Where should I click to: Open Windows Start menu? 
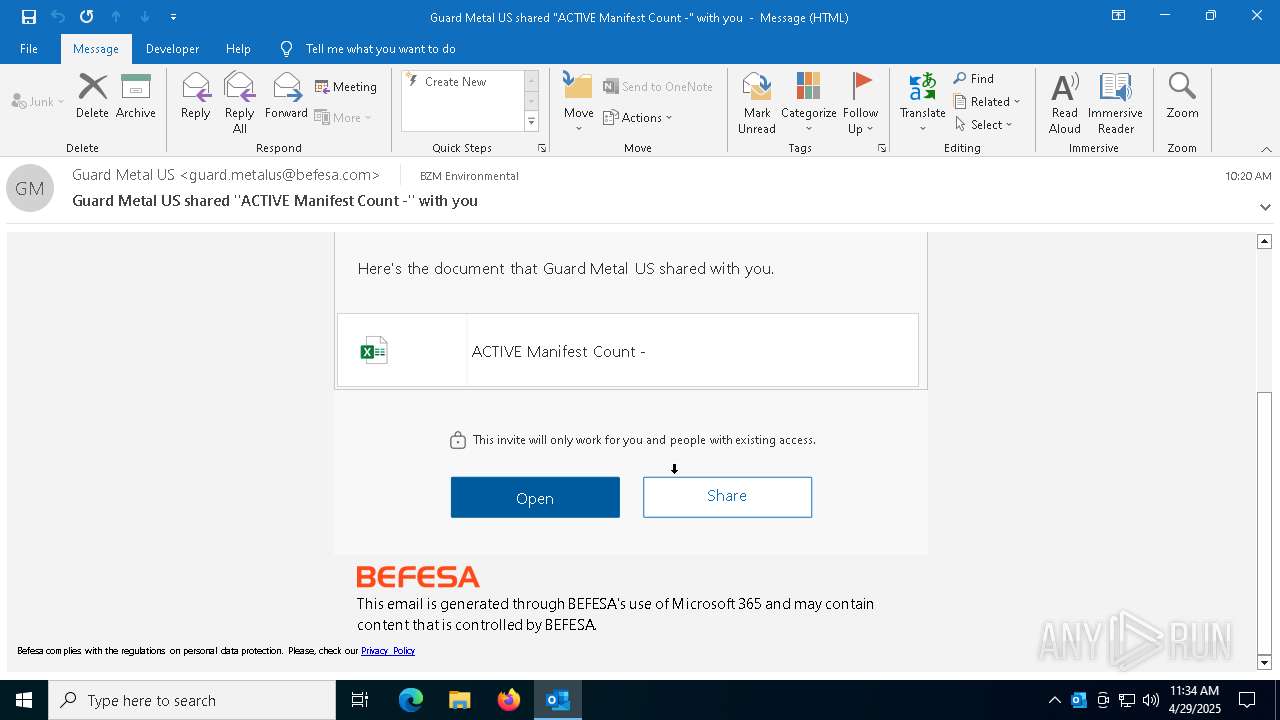click(x=24, y=700)
